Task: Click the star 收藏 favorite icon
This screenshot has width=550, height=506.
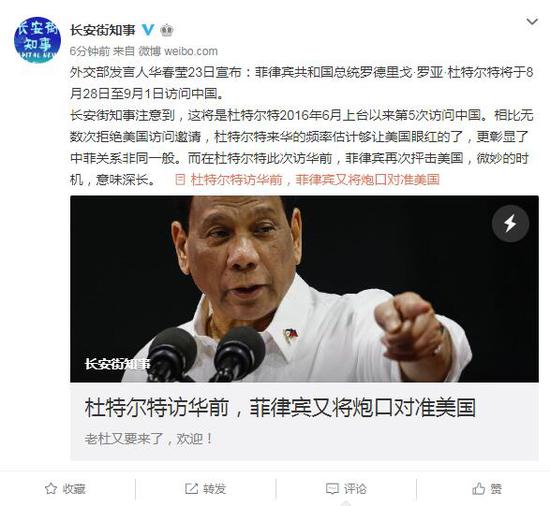Action: click(51, 488)
